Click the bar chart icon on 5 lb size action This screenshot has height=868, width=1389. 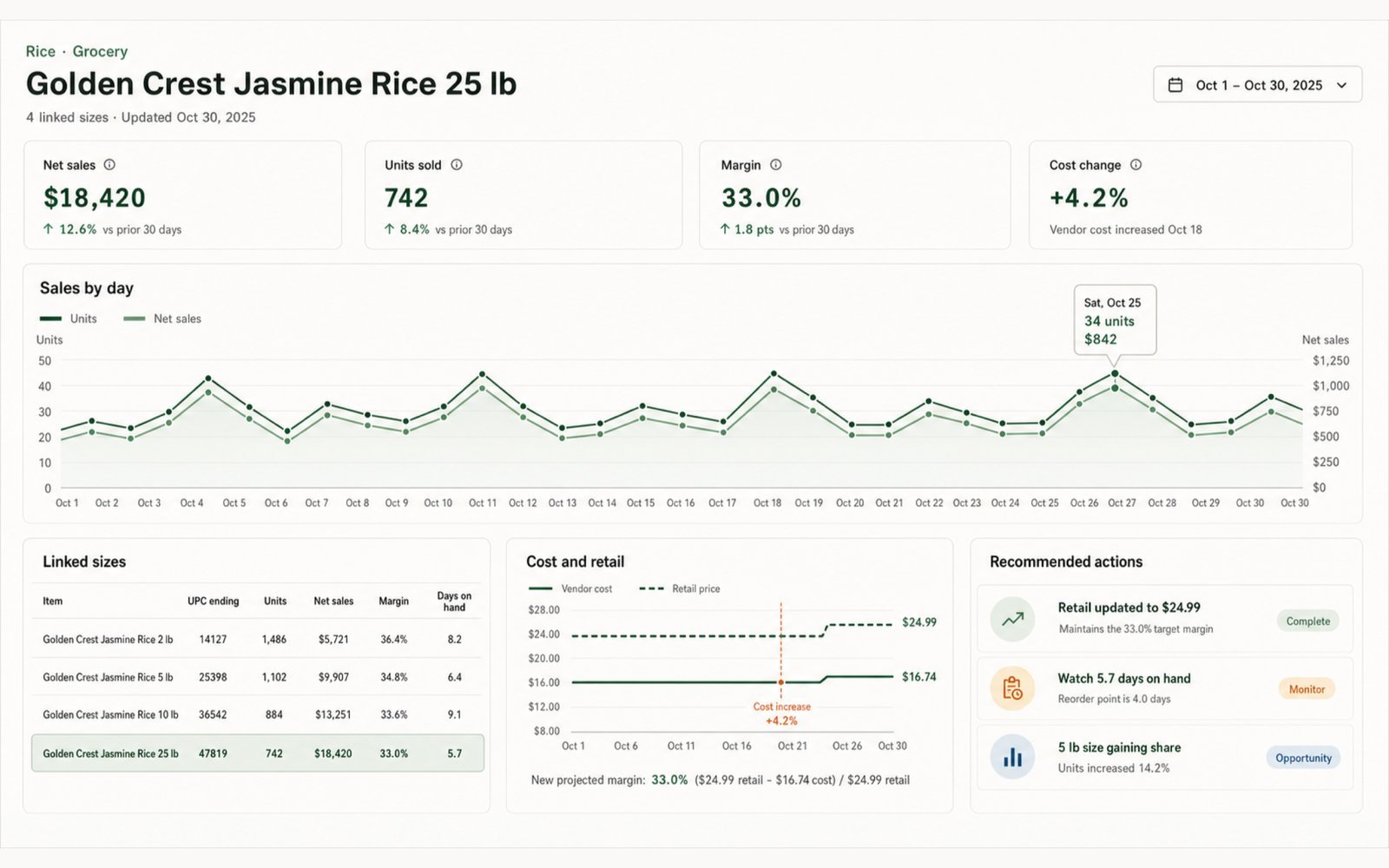click(1012, 757)
